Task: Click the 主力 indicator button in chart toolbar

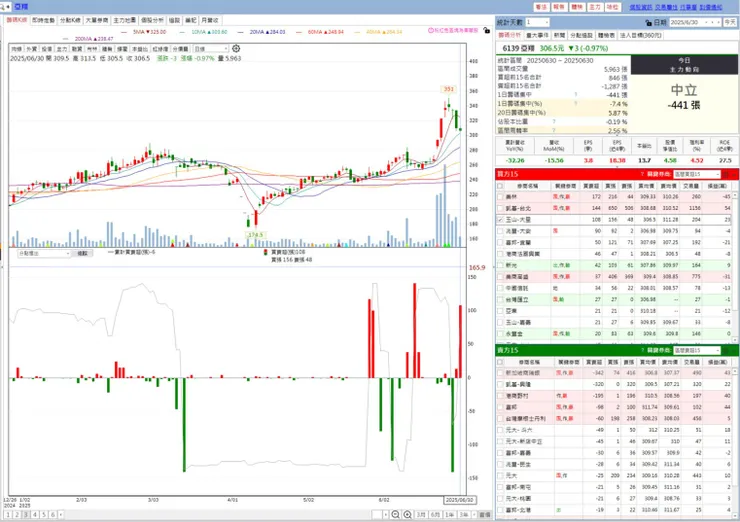Action: click(62, 49)
